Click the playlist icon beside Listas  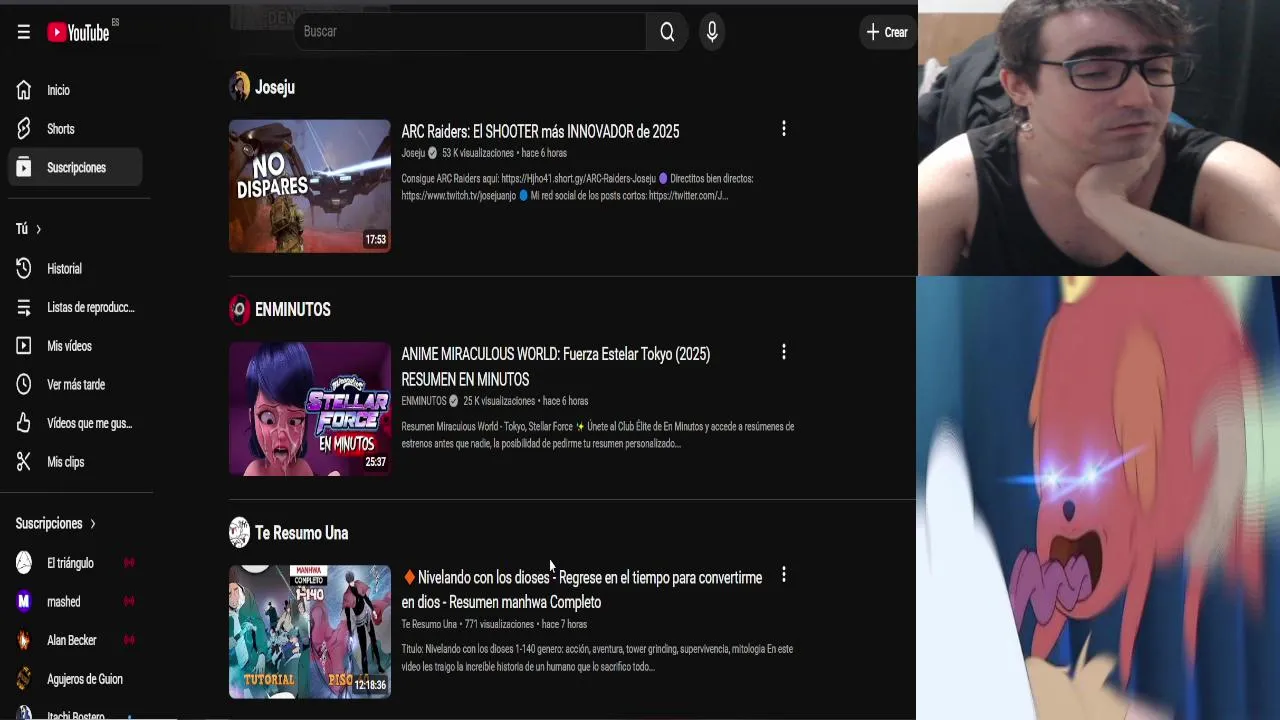pos(24,307)
